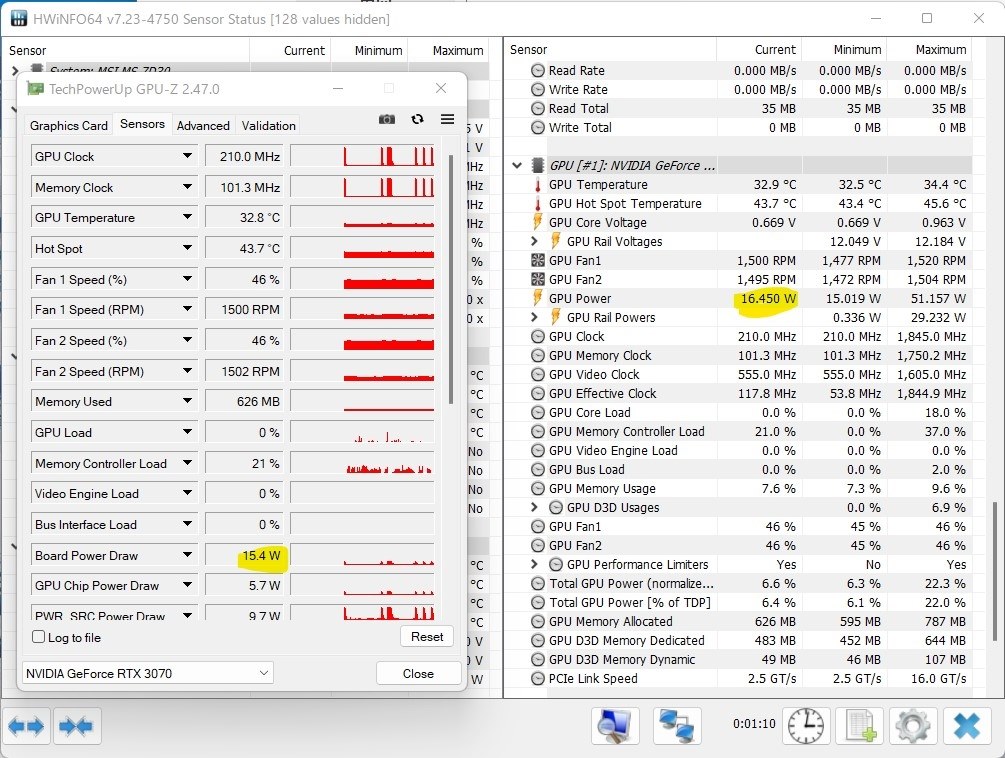This screenshot has height=758, width=1005.
Task: Click the HWiNFO right panel scrollbar thumb
Action: click(x=995, y=570)
